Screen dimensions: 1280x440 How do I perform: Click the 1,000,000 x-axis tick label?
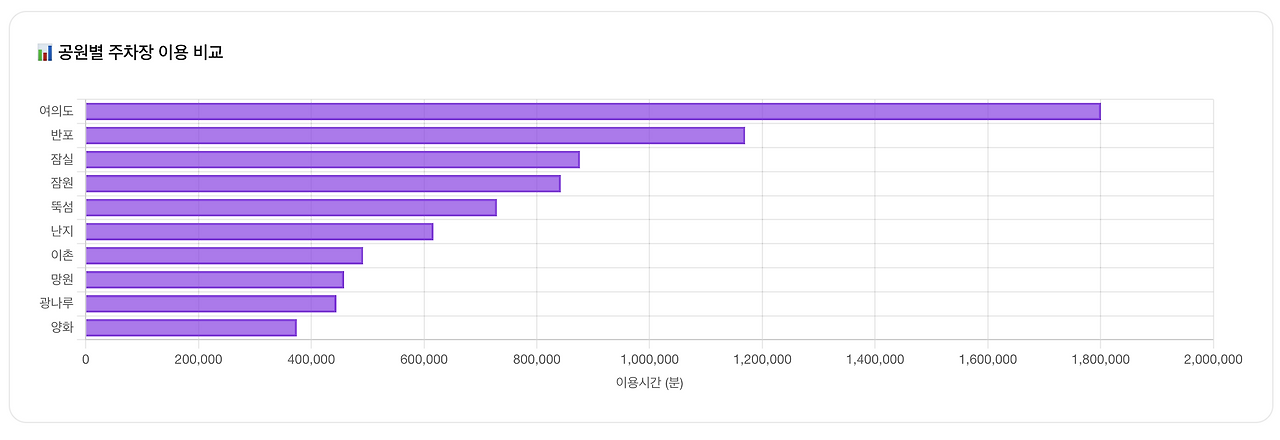coord(649,358)
